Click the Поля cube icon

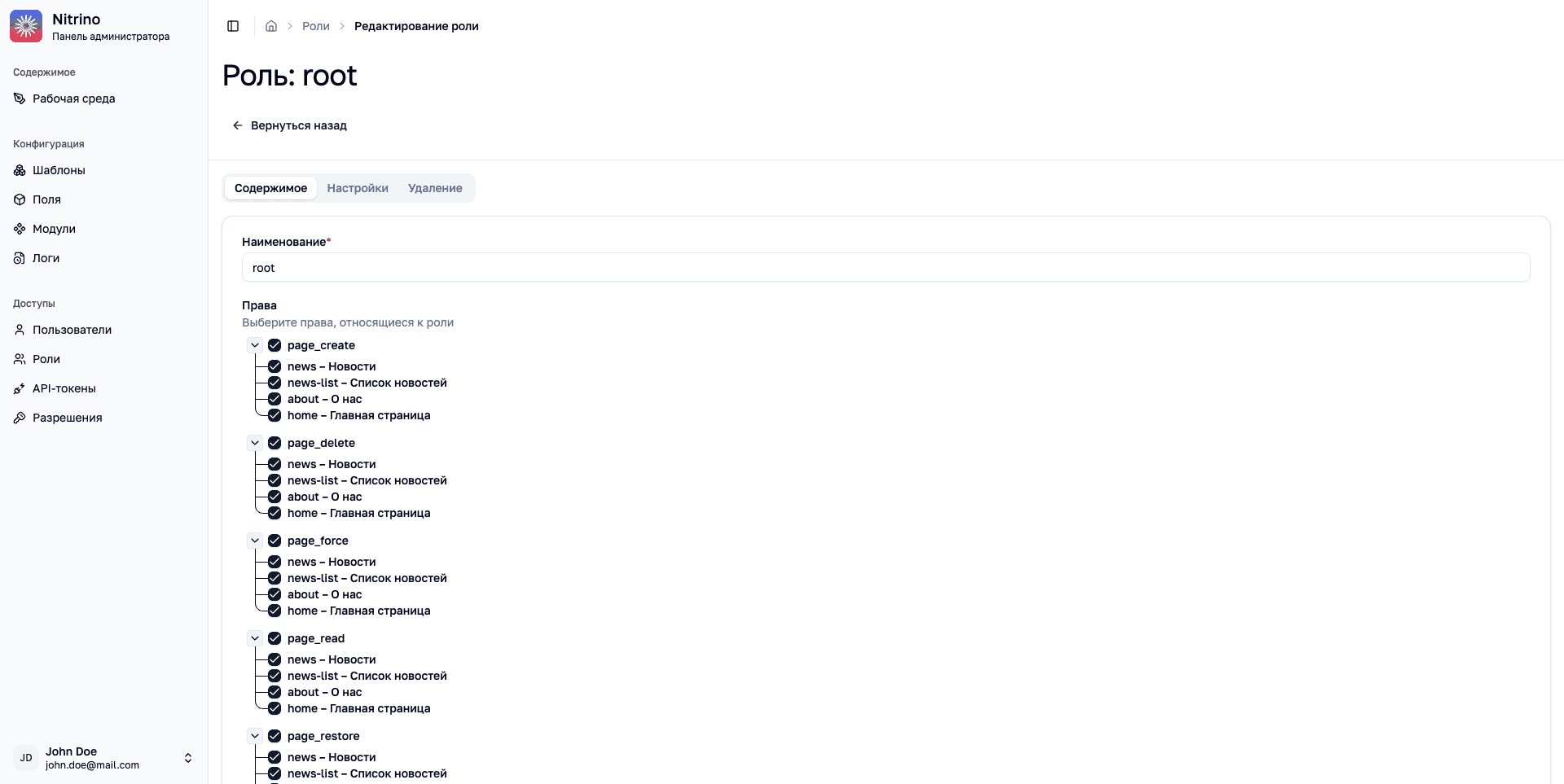(20, 199)
